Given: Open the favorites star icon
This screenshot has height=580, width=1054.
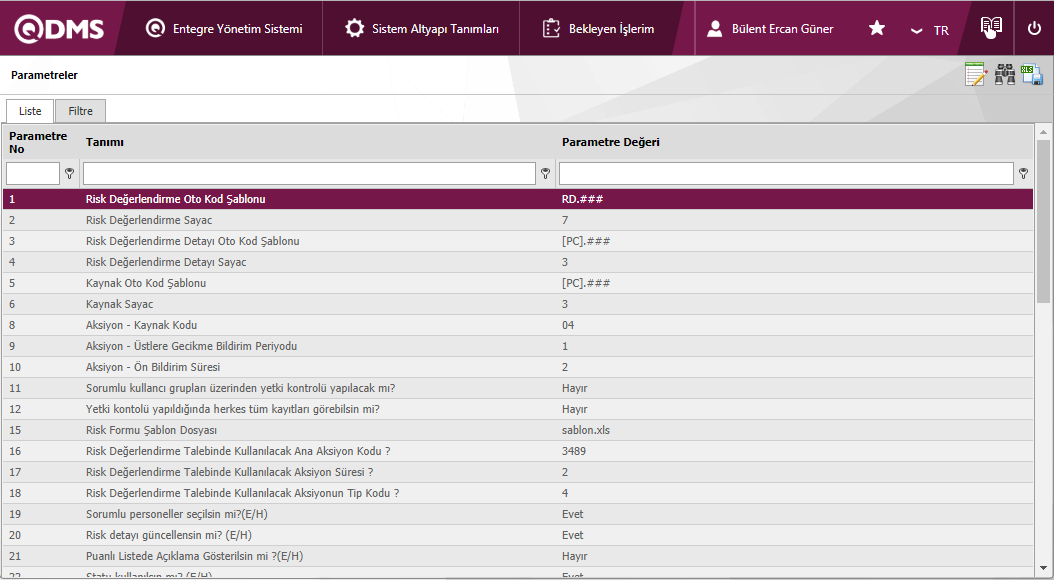Looking at the screenshot, I should pyautogui.click(x=877, y=29).
